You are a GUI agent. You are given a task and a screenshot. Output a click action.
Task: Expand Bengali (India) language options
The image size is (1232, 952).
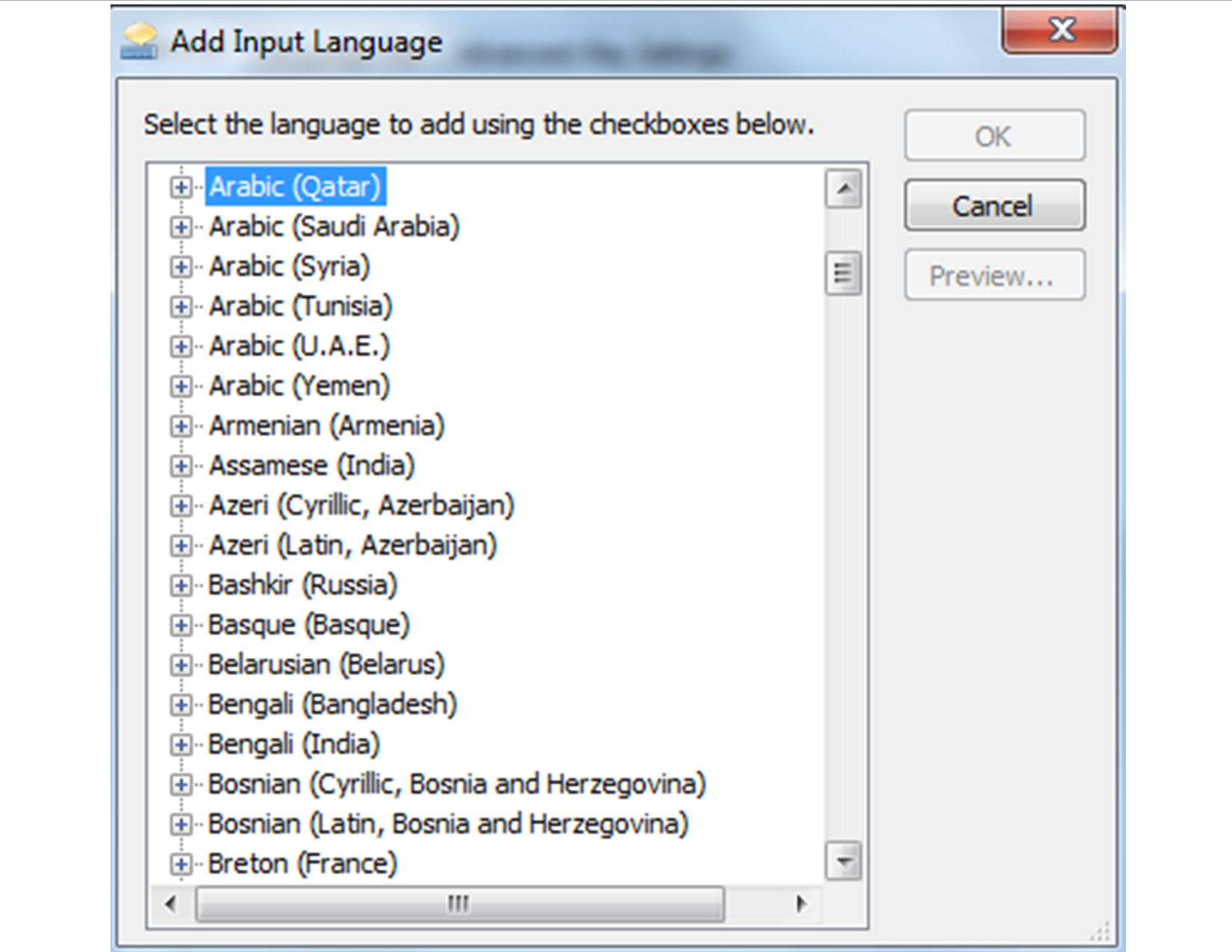click(181, 744)
